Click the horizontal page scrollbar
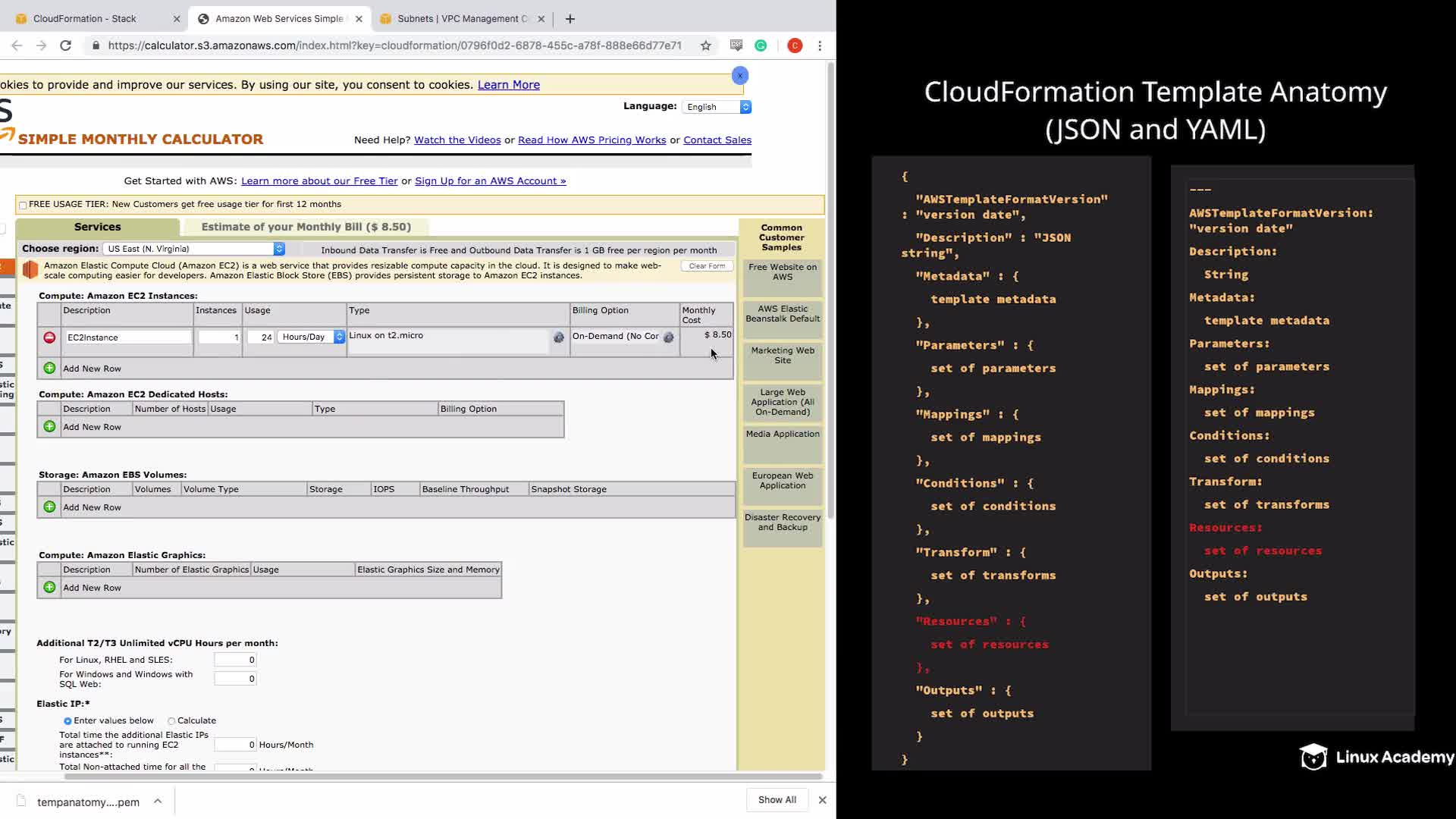This screenshot has width=1456, height=819. click(443, 777)
